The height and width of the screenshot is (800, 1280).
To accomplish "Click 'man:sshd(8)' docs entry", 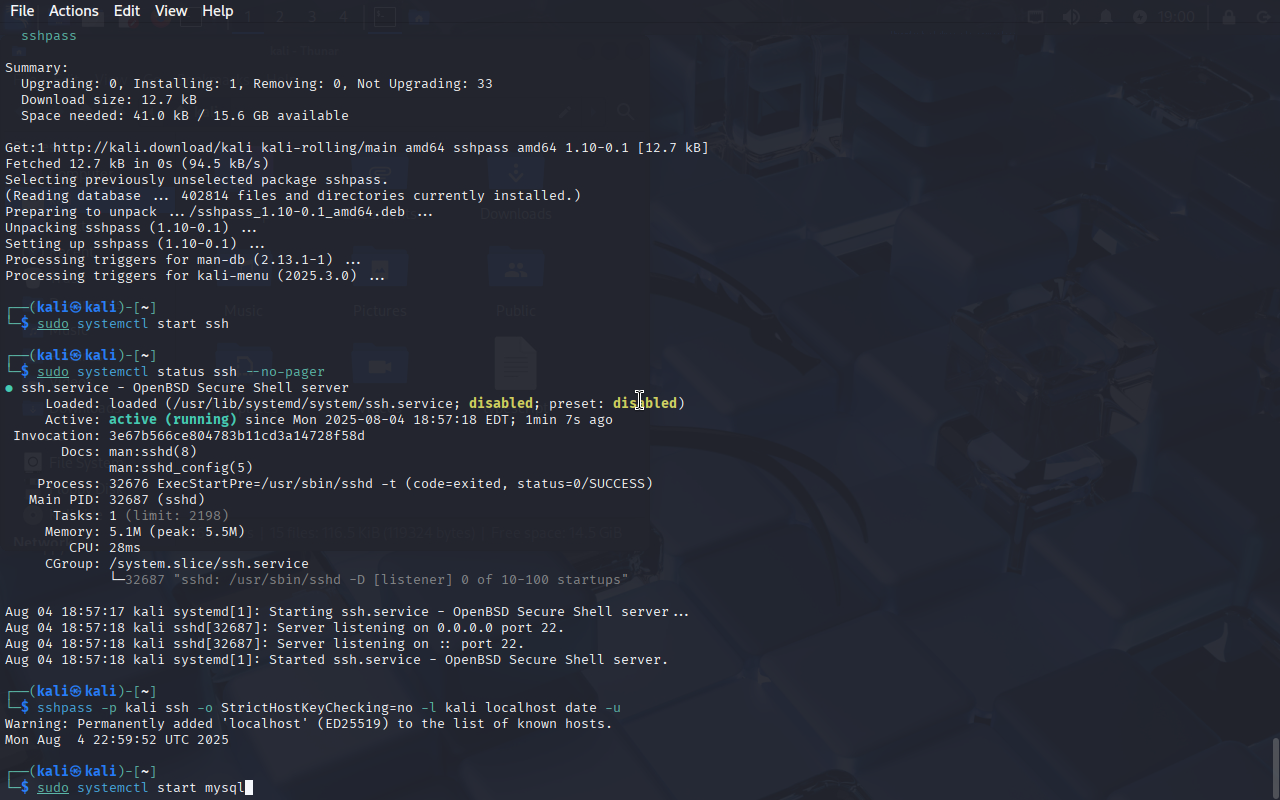I will (x=153, y=452).
